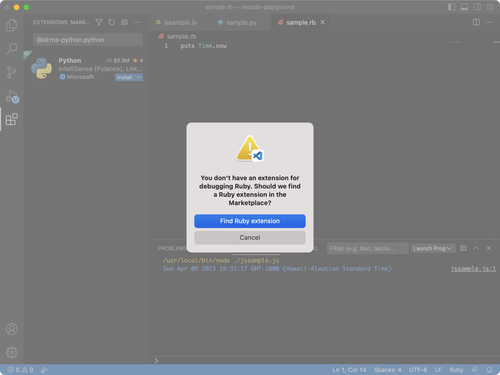Click the /usr/local/bin/node output line
500x375 pixels.
click(221, 260)
